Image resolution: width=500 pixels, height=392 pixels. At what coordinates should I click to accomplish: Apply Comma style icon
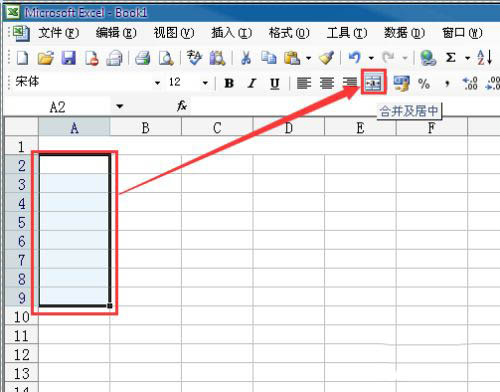(447, 83)
